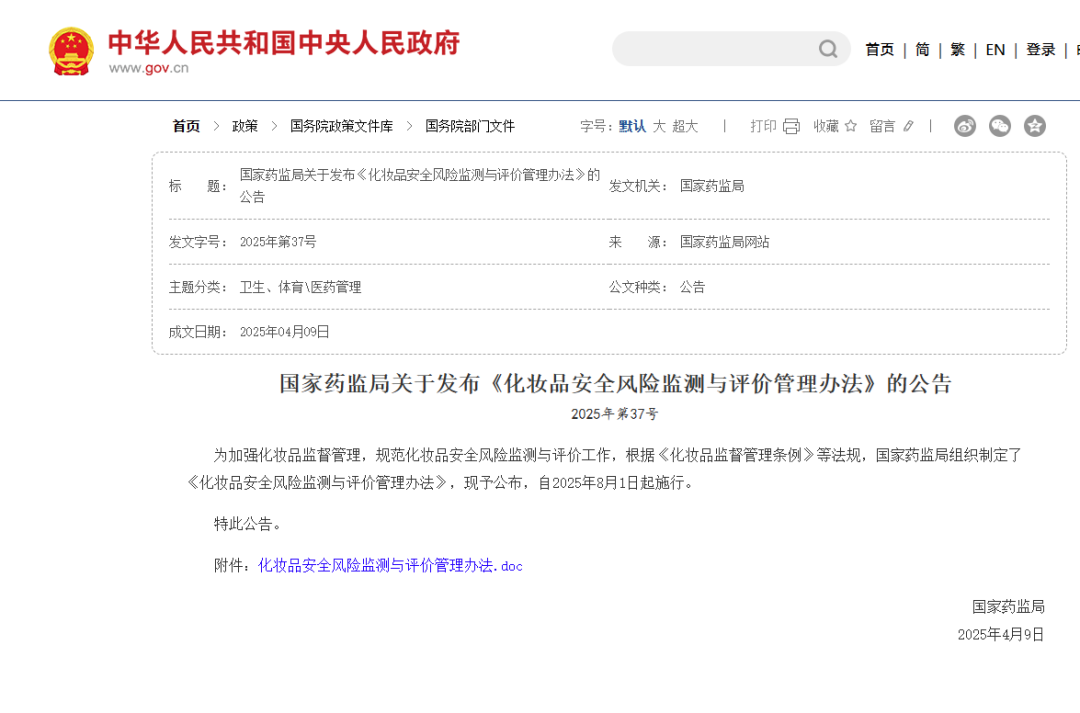Click issuing agency value 国家药监局
This screenshot has width=1080, height=713.
coord(712,186)
